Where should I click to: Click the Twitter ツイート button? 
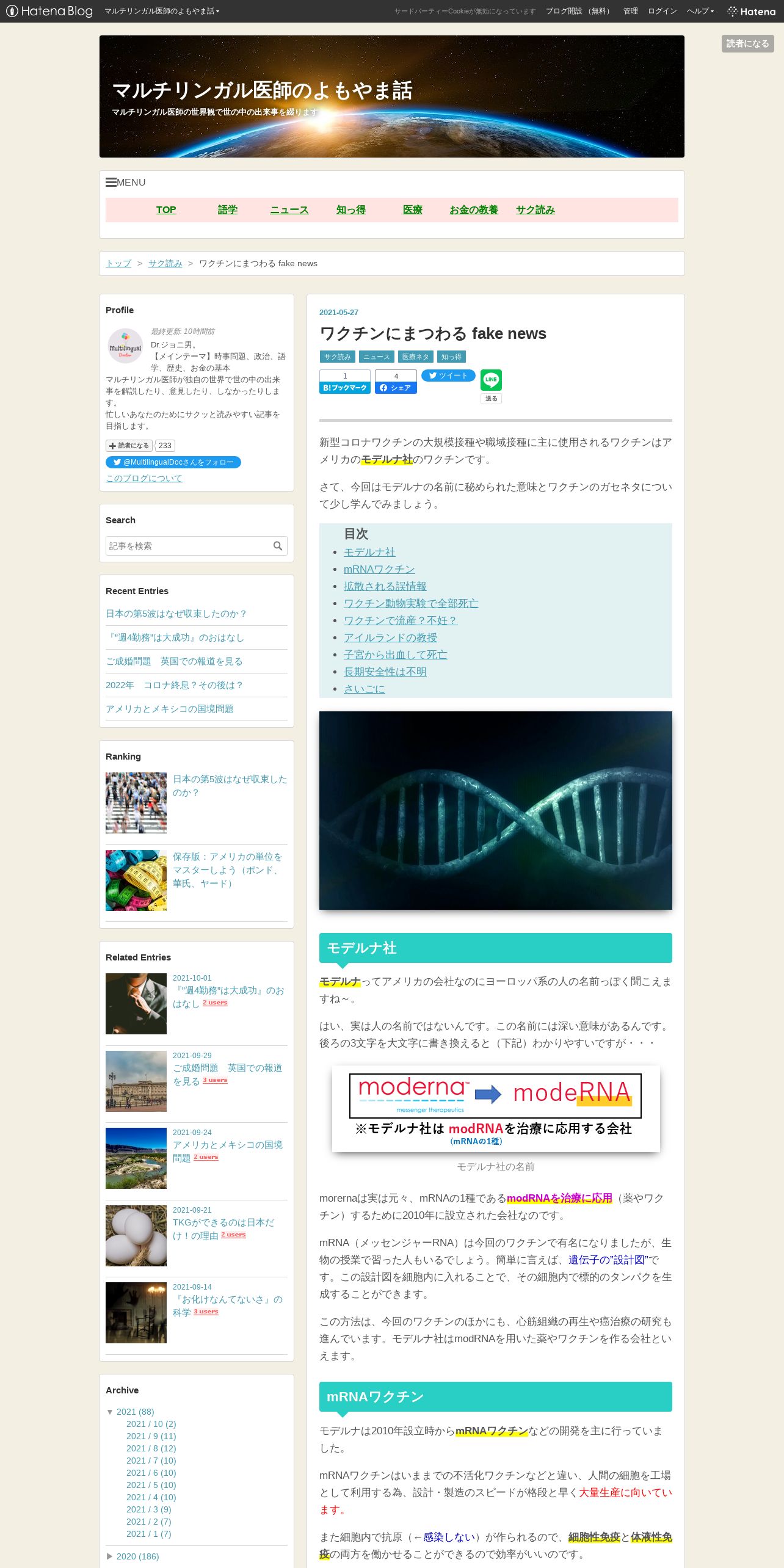448,376
